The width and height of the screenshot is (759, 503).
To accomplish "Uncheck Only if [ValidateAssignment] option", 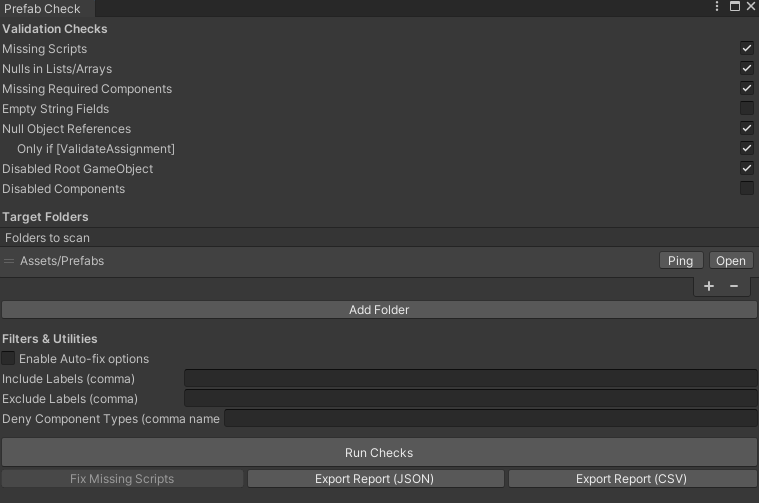I will click(x=747, y=148).
